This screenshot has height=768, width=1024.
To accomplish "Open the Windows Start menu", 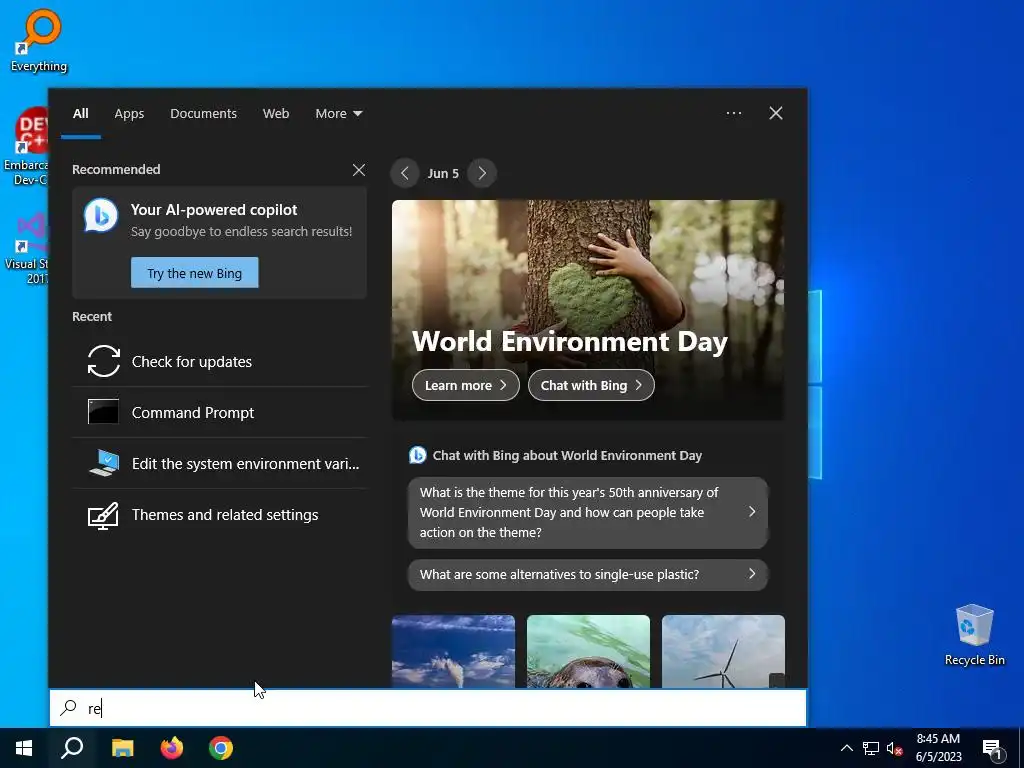I will tap(24, 748).
